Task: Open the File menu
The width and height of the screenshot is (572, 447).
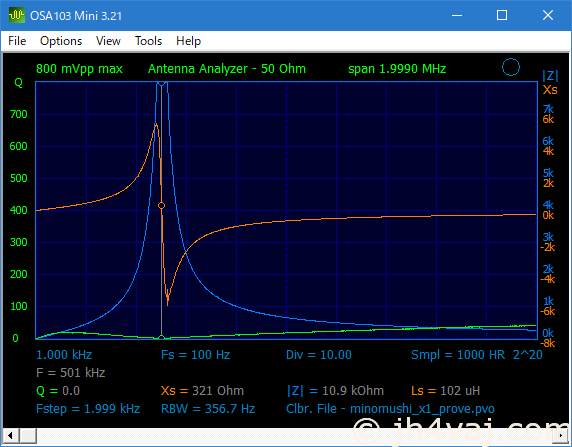Action: 17,41
